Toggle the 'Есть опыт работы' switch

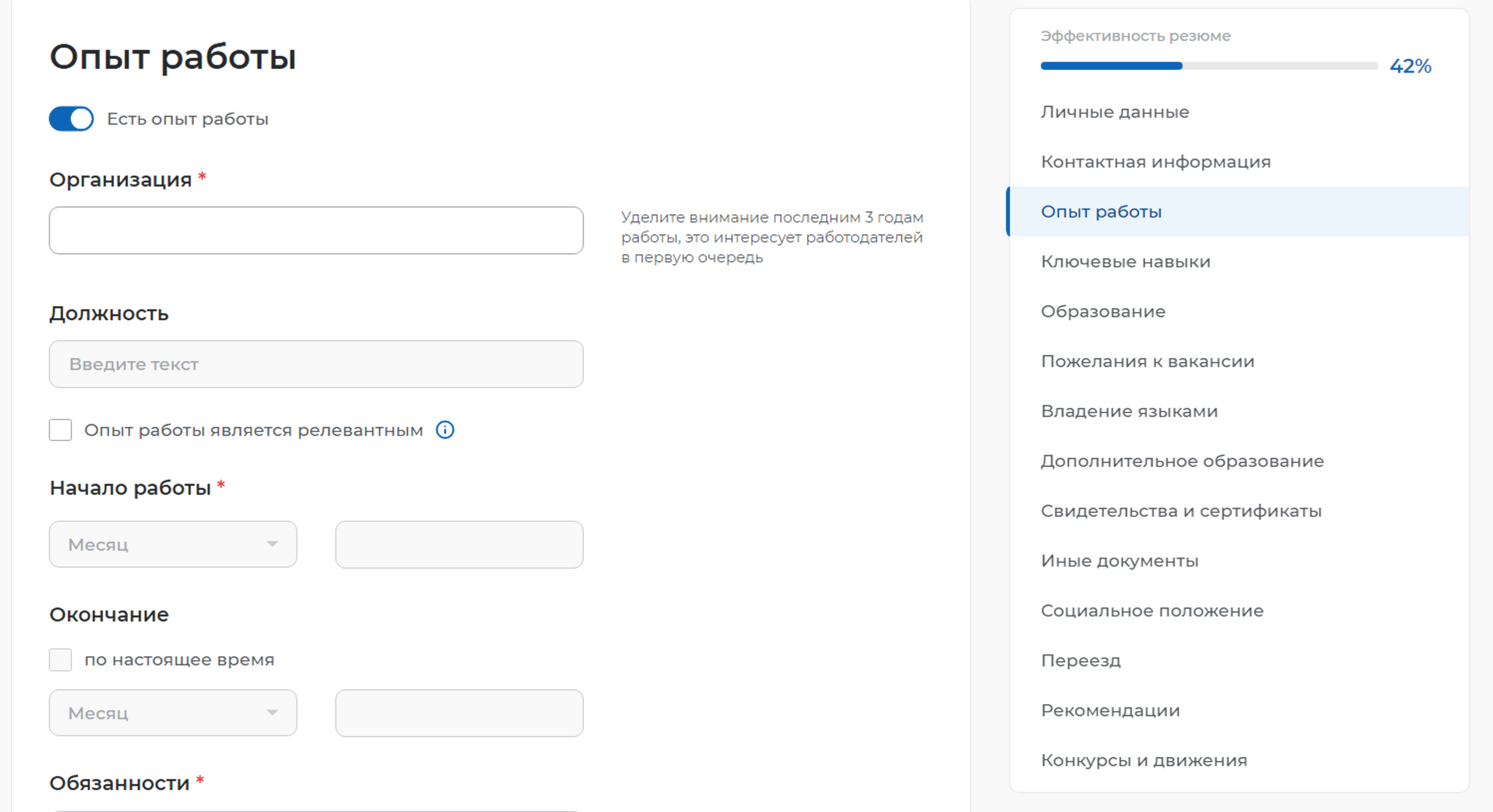tap(71, 119)
